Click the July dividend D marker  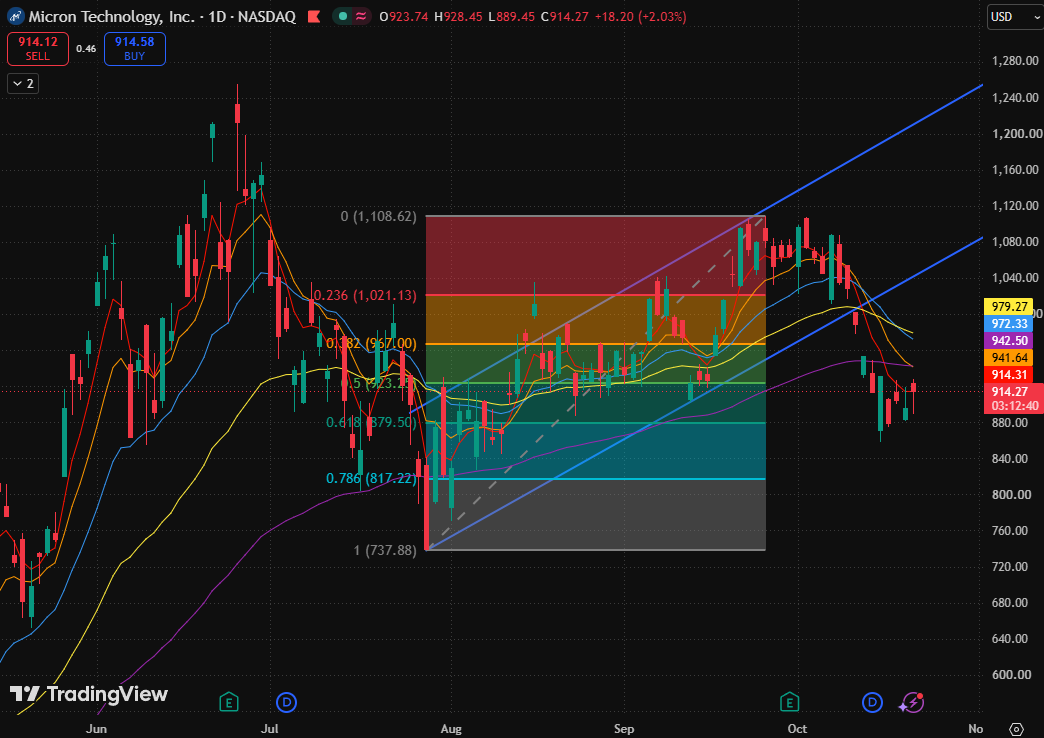pyautogui.click(x=286, y=702)
